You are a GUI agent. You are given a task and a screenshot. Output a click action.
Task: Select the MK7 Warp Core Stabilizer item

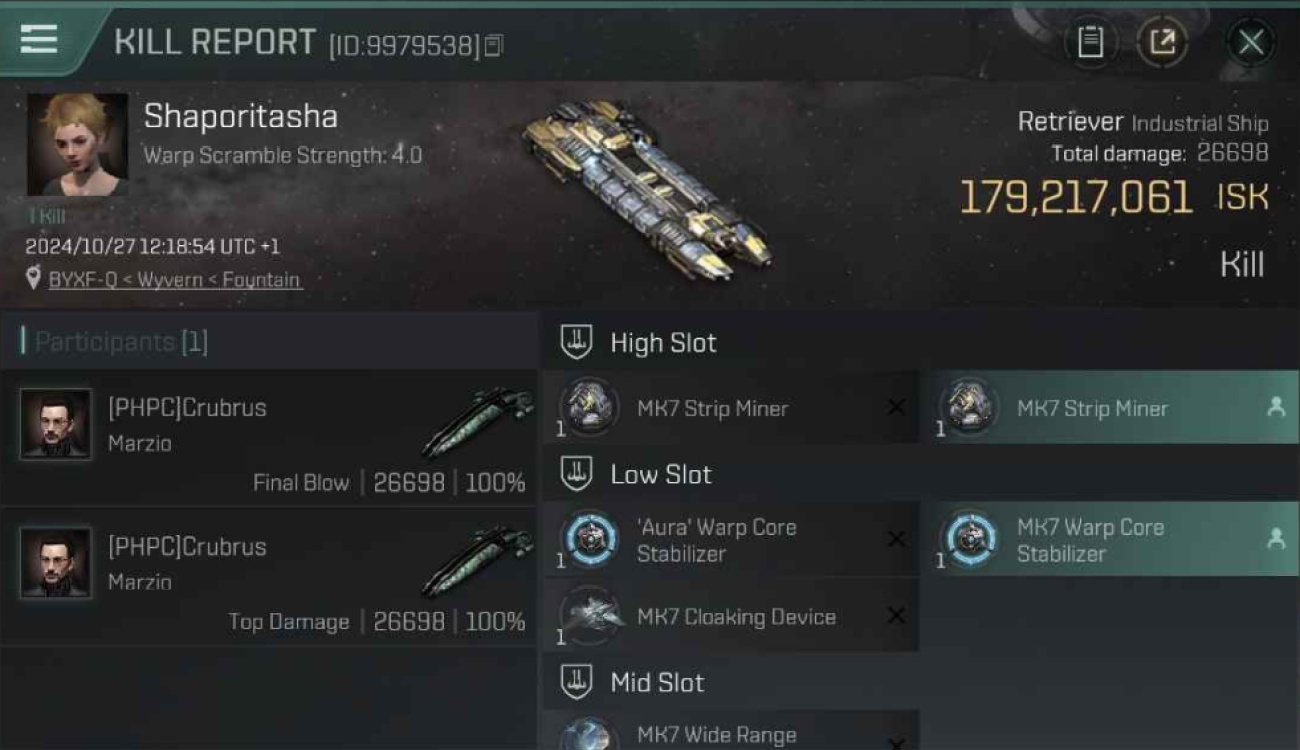(x=1109, y=539)
